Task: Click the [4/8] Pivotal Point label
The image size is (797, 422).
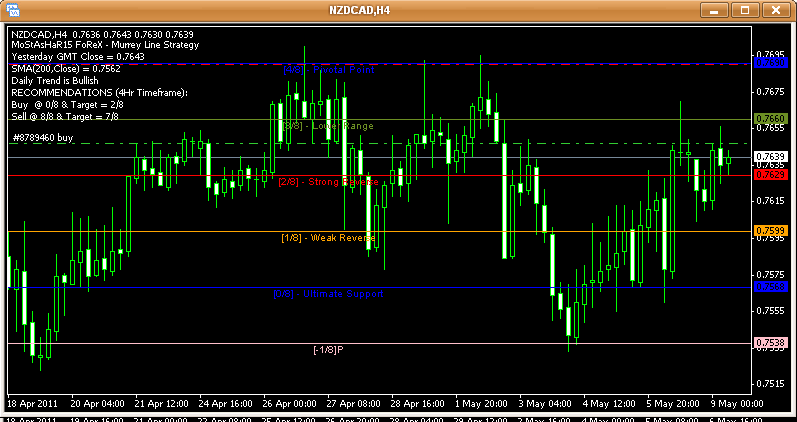Action: point(327,70)
